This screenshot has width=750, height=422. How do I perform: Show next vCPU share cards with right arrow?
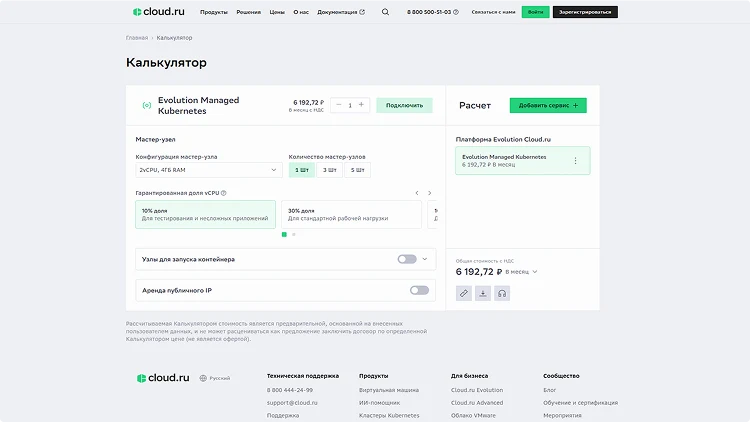click(430, 193)
